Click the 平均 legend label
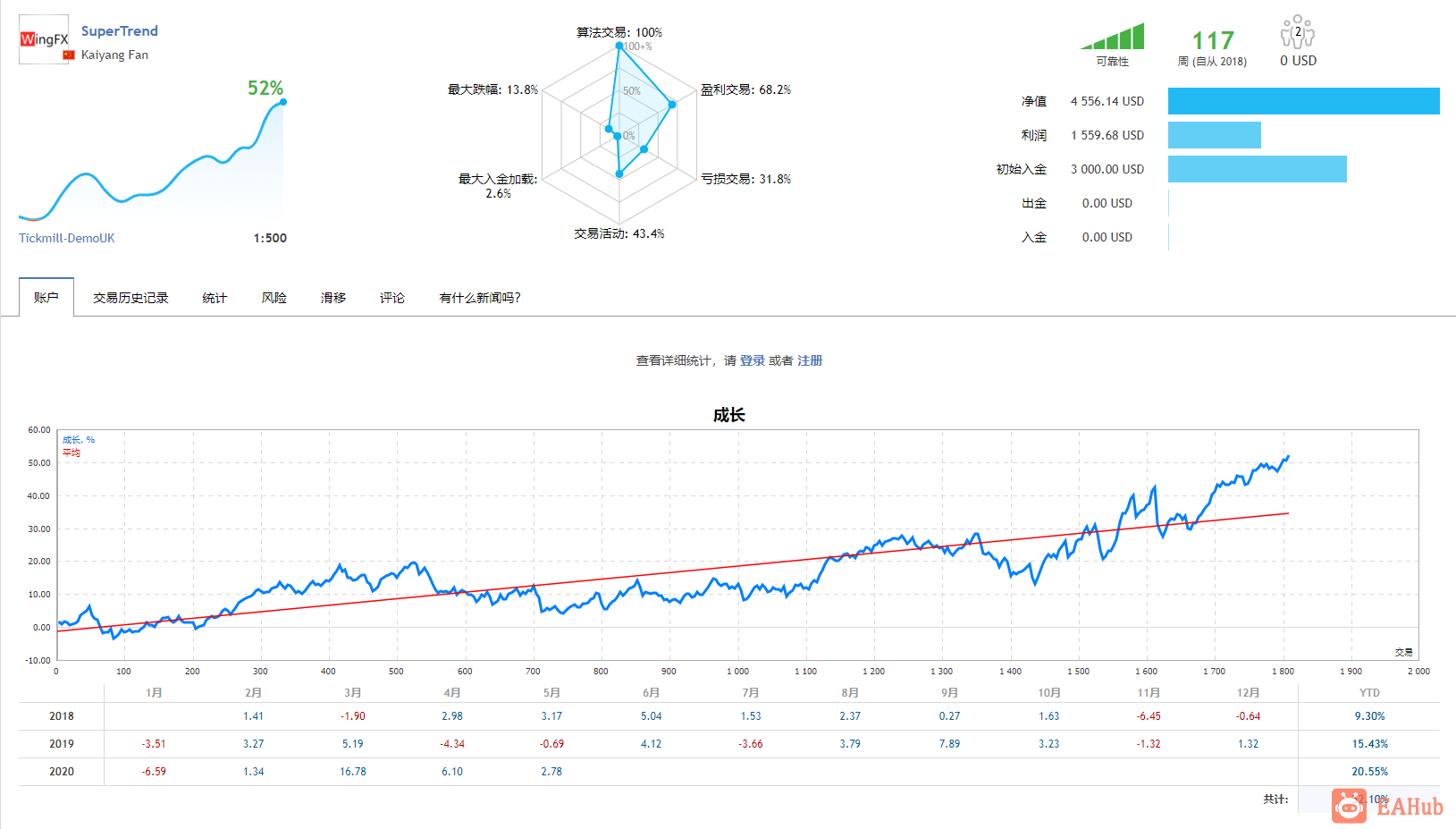This screenshot has height=829, width=1456. (x=72, y=453)
